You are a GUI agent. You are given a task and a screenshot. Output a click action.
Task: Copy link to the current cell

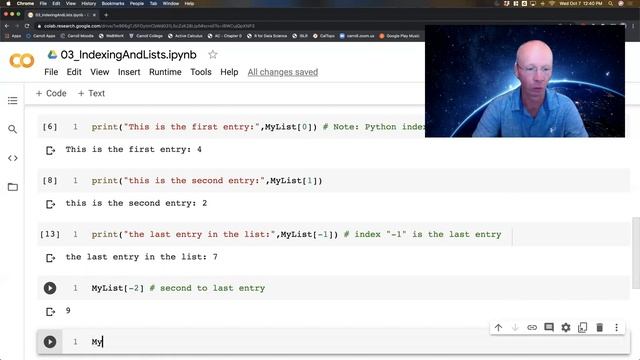click(x=532, y=327)
